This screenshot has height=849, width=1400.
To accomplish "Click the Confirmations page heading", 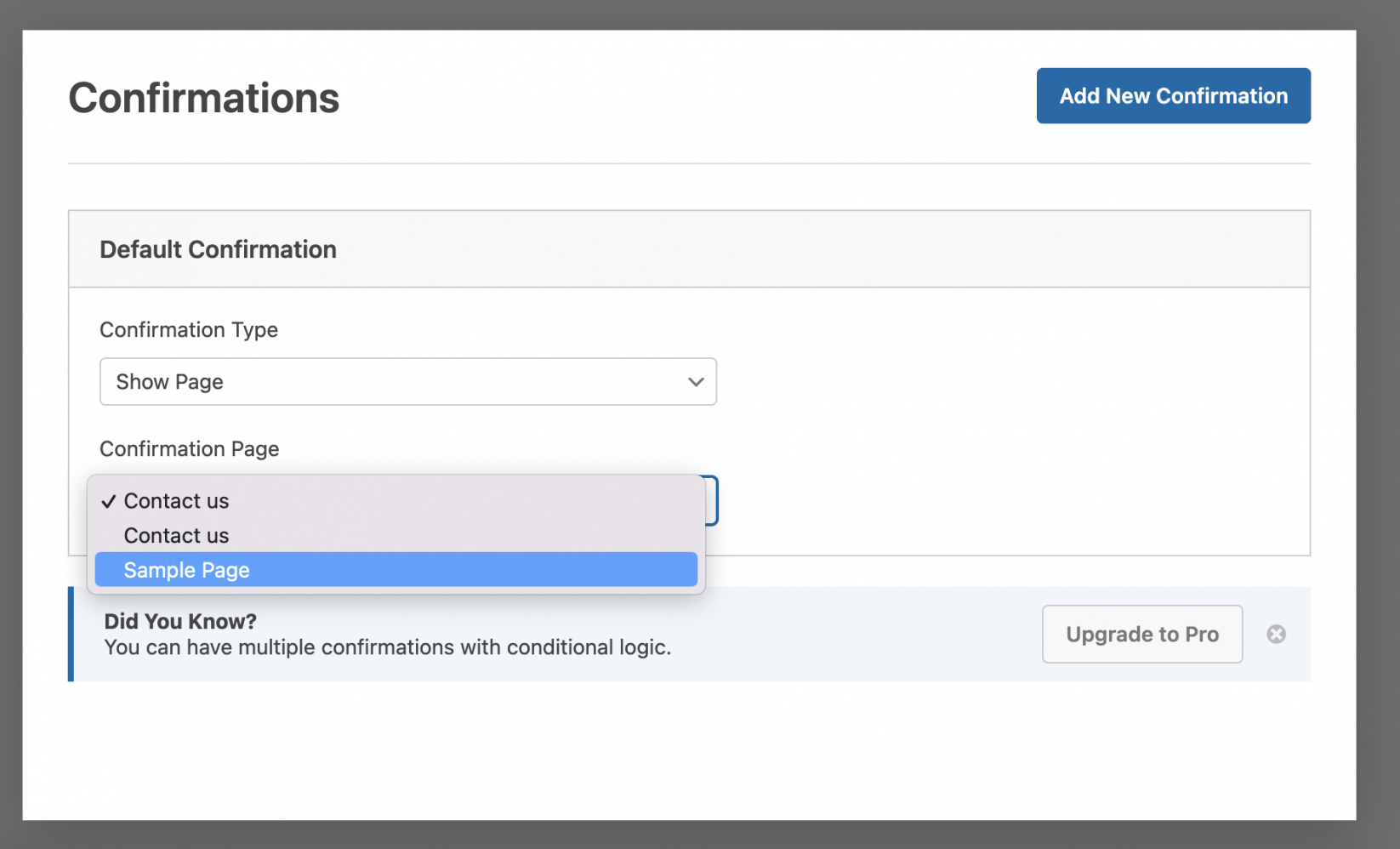I will point(204,98).
